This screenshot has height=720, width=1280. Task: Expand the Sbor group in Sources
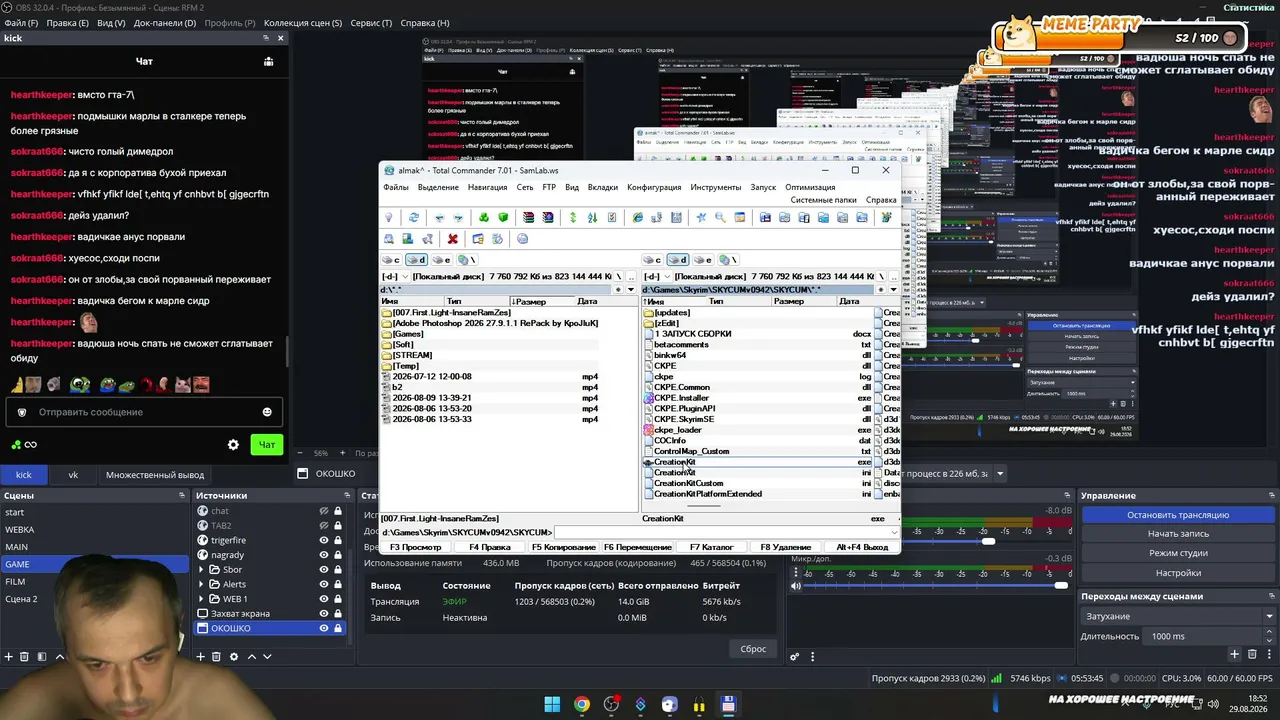[201, 570]
